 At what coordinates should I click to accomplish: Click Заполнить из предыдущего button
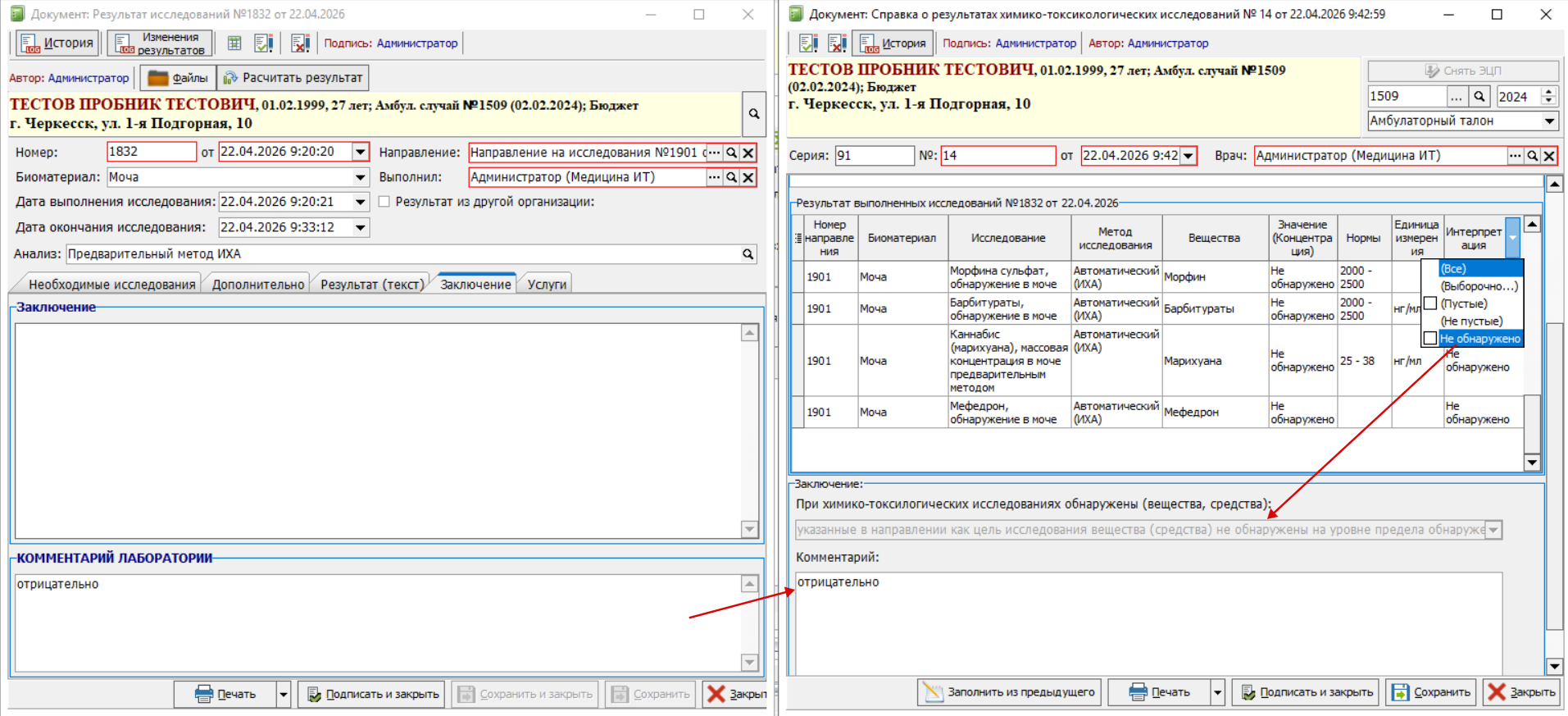coord(1010,692)
